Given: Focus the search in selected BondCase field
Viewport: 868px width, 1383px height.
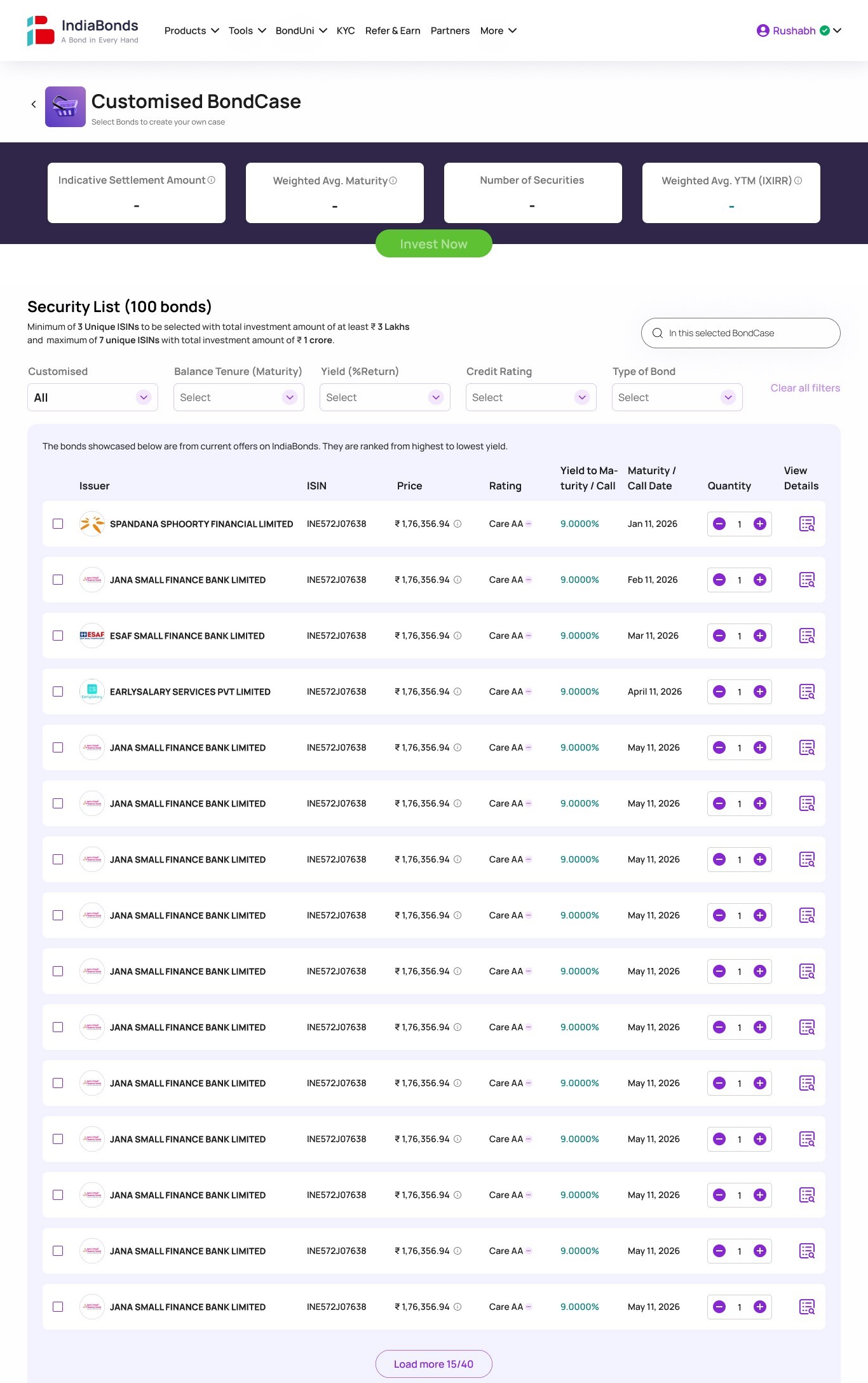Looking at the screenshot, I should tap(741, 333).
